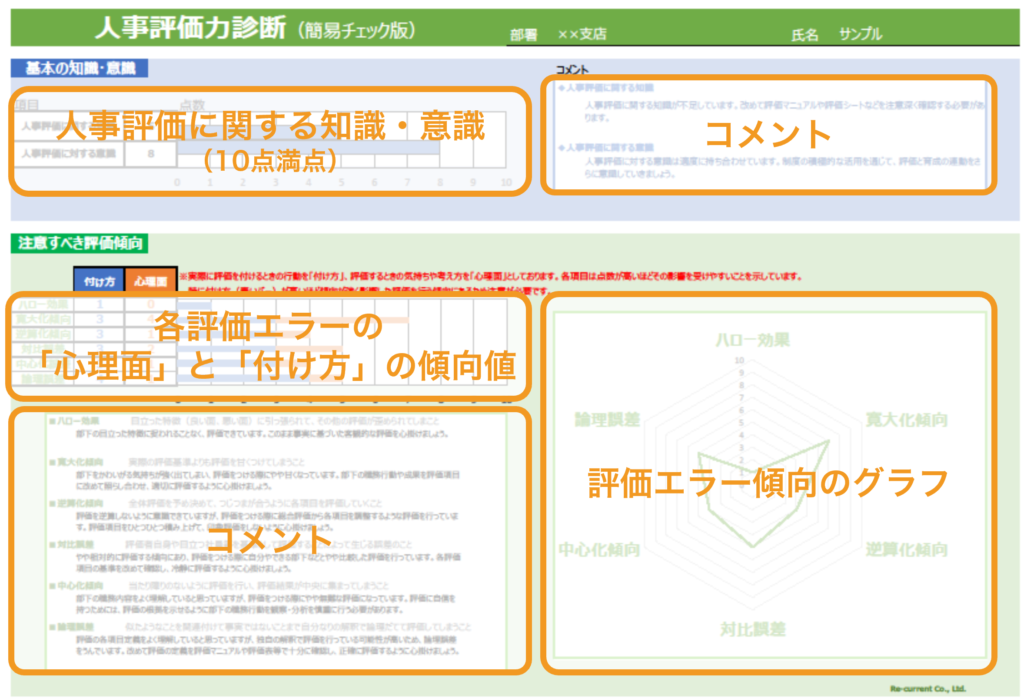This screenshot has height=698, width=1024.
Task: Click the 評価エラー傾向のグラフ overlay label
Action: (x=766, y=482)
